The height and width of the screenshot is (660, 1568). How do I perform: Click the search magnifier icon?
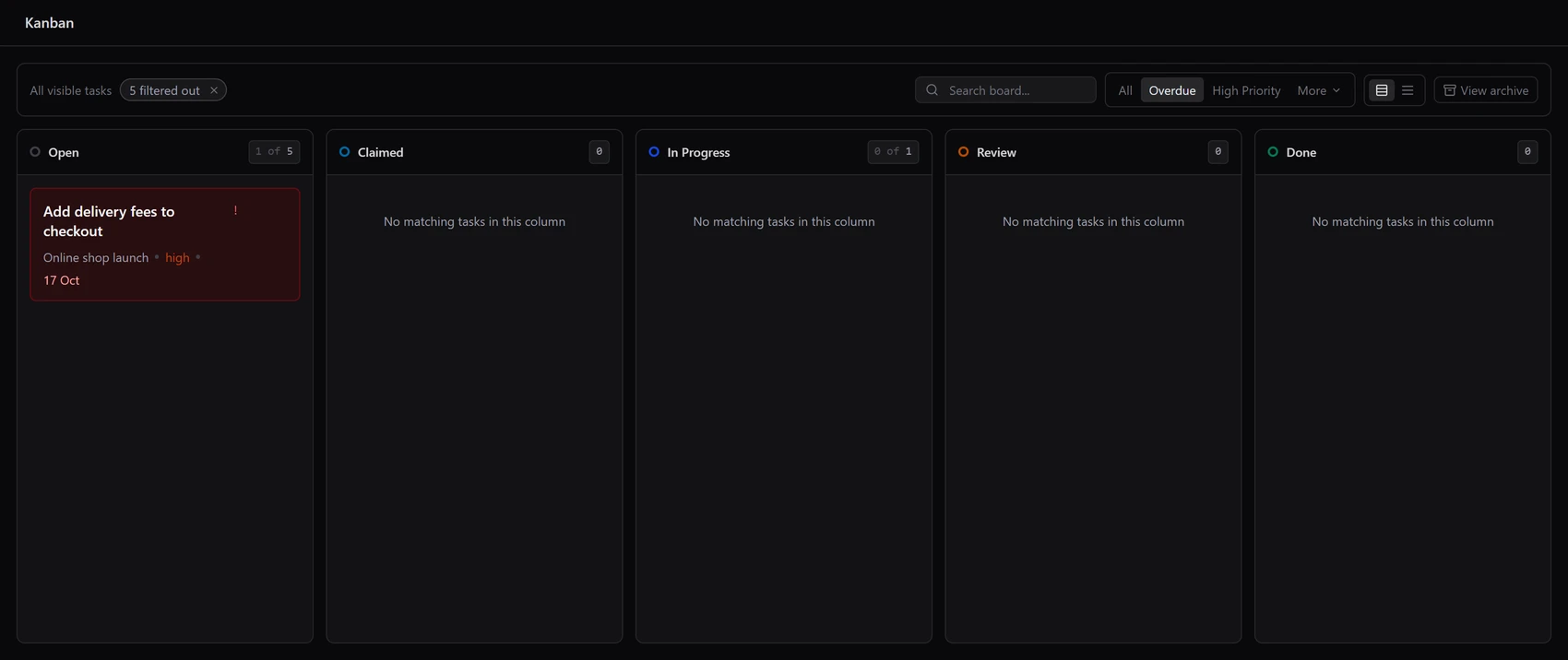coord(932,90)
